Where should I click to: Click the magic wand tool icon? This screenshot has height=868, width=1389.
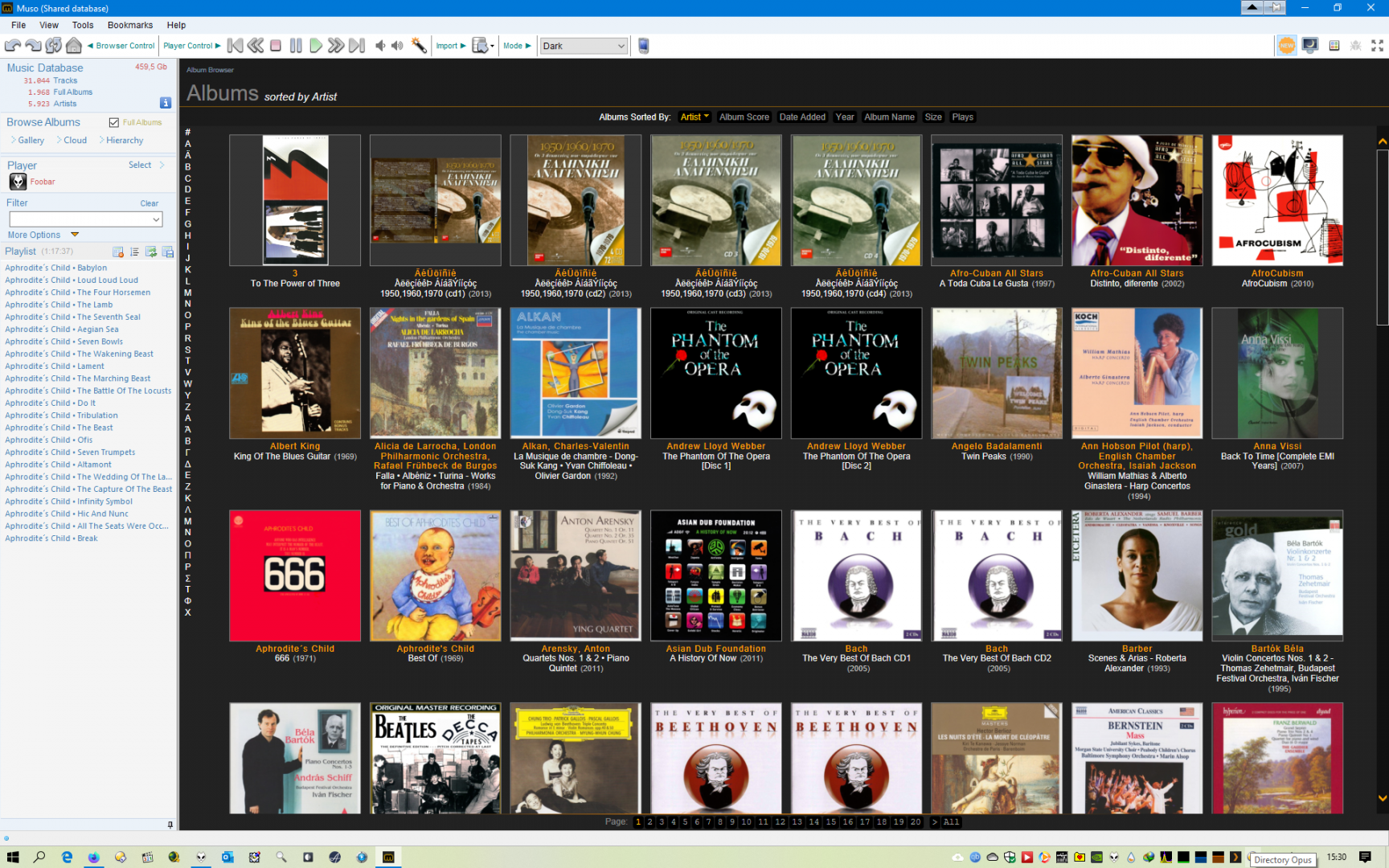419,46
